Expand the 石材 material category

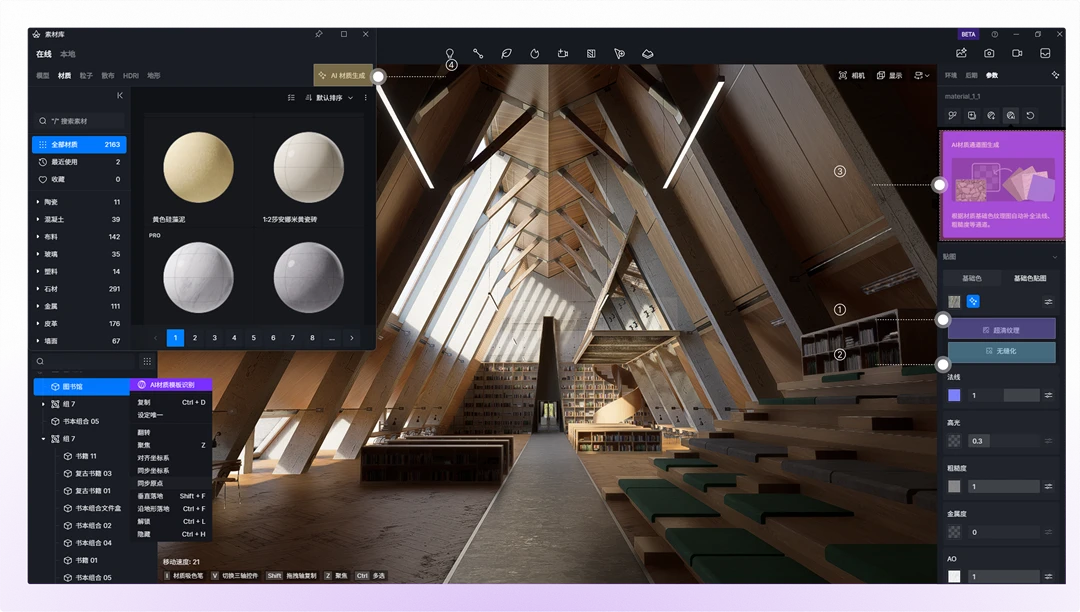38,289
